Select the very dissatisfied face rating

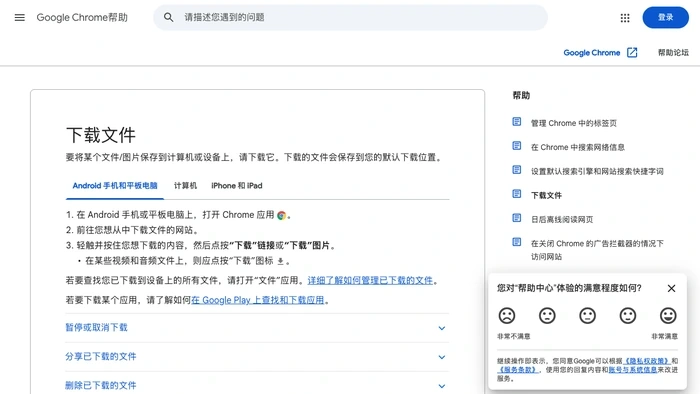[x=507, y=315]
